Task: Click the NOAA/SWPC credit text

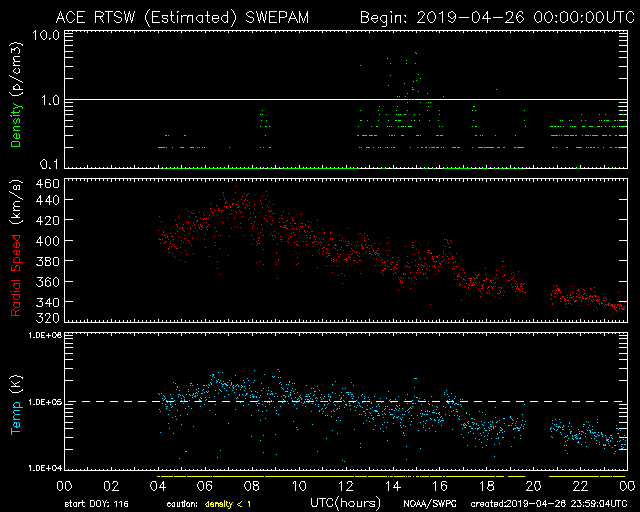Action: tap(426, 503)
